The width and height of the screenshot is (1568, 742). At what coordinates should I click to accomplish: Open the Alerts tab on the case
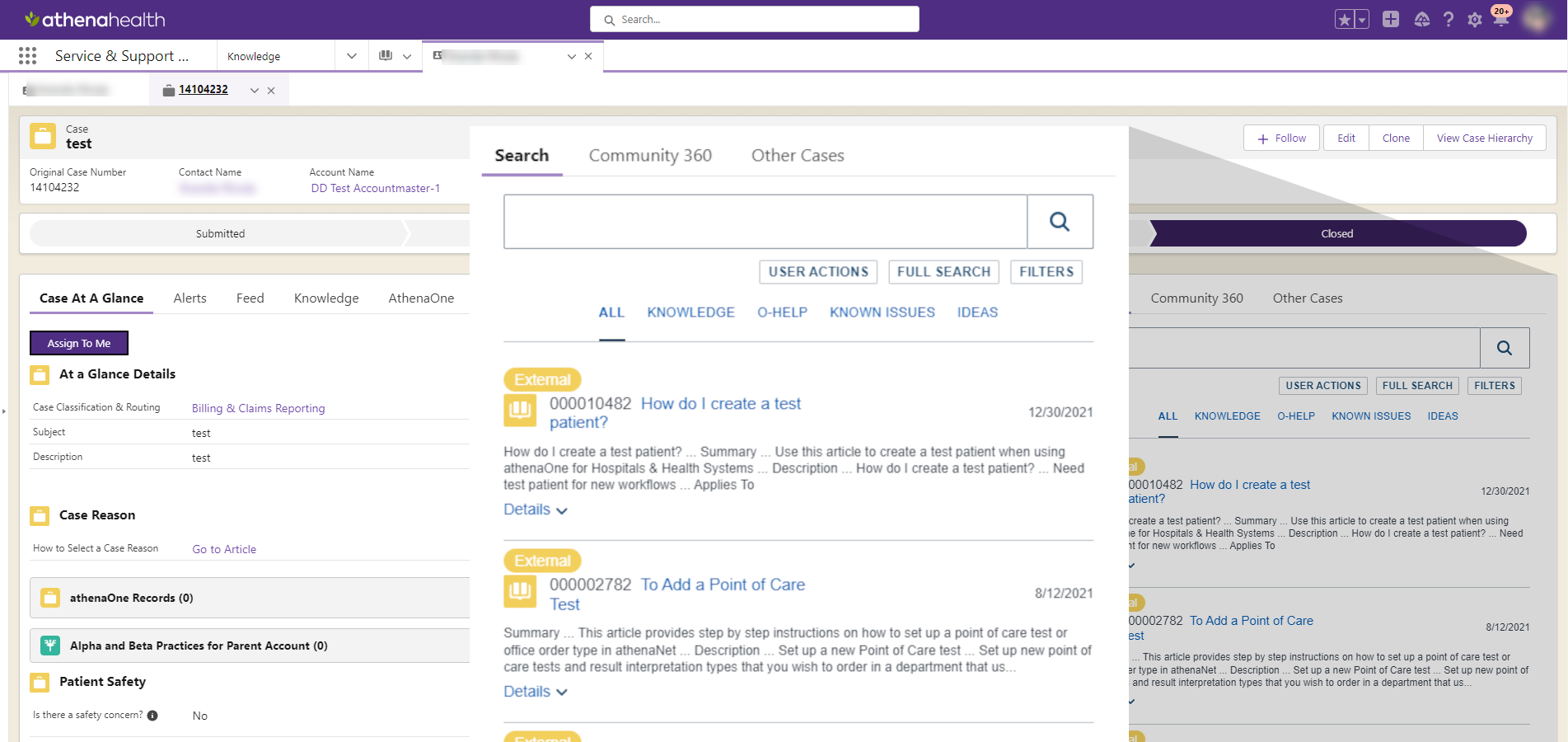[x=190, y=298]
